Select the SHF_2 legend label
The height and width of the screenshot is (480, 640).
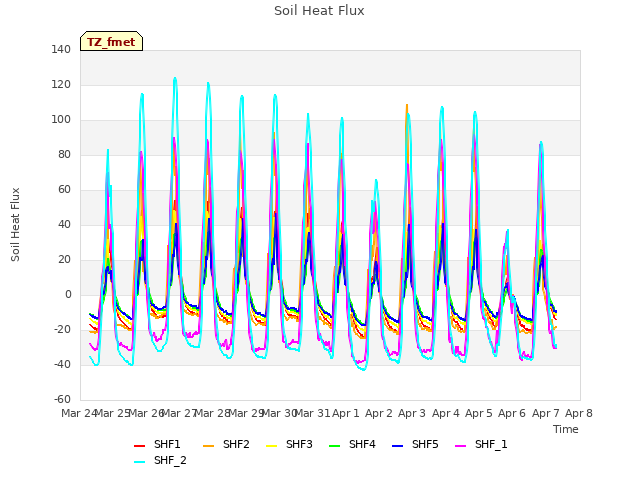click(170, 460)
